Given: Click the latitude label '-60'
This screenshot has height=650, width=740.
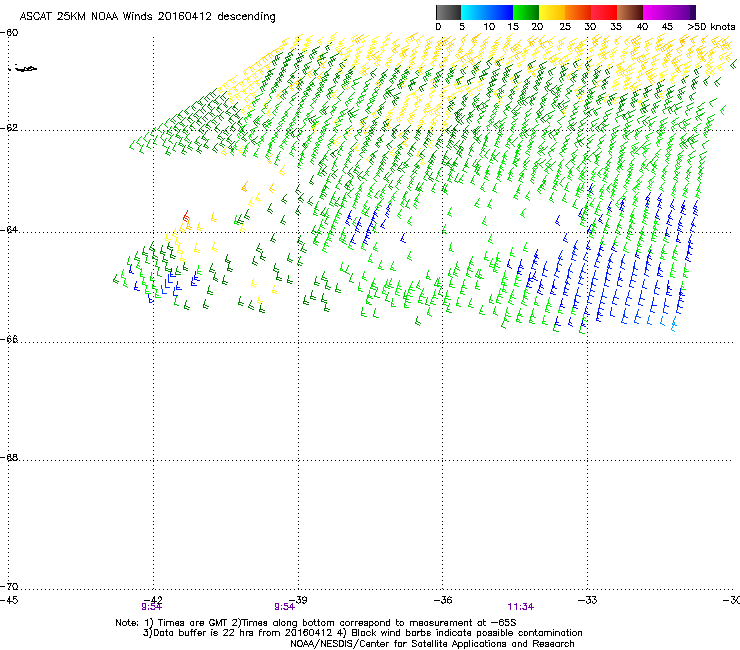Looking at the screenshot, I should click(x=9, y=33).
